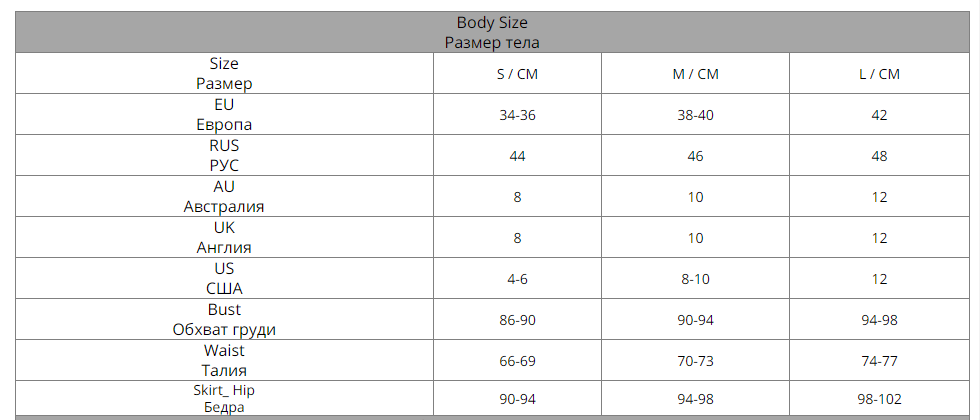The width and height of the screenshot is (980, 420).
Task: Click the US США row label
Action: click(224, 279)
